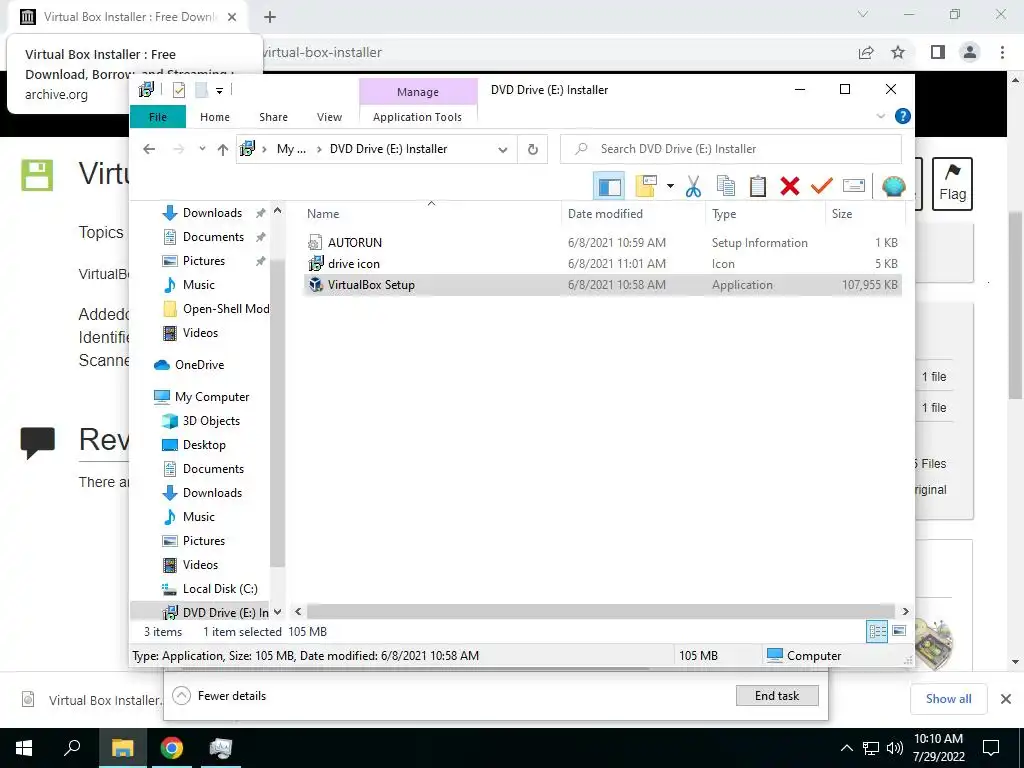Open address bar history dropdown
This screenshot has width=1024, height=768.
(503, 150)
